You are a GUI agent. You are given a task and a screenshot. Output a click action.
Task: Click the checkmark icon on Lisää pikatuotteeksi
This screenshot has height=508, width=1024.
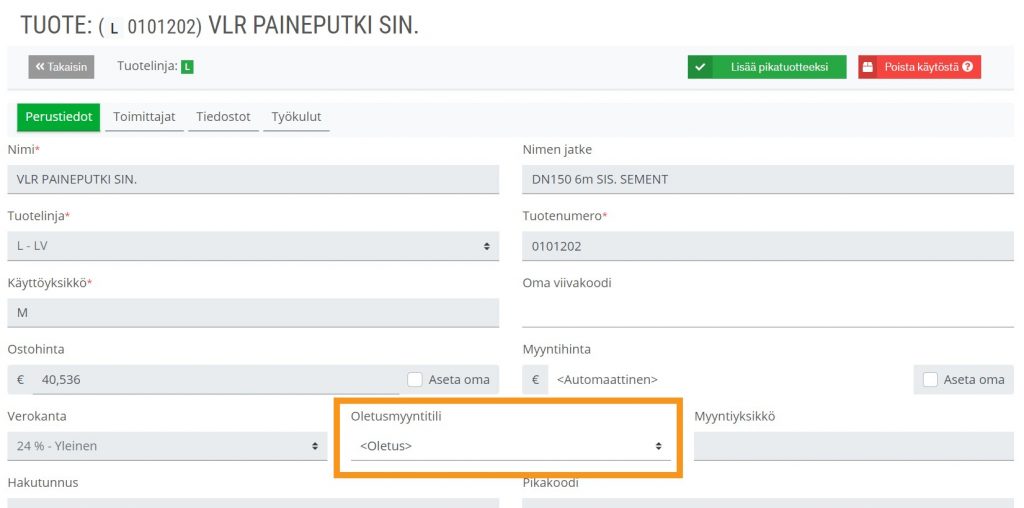[x=700, y=67]
